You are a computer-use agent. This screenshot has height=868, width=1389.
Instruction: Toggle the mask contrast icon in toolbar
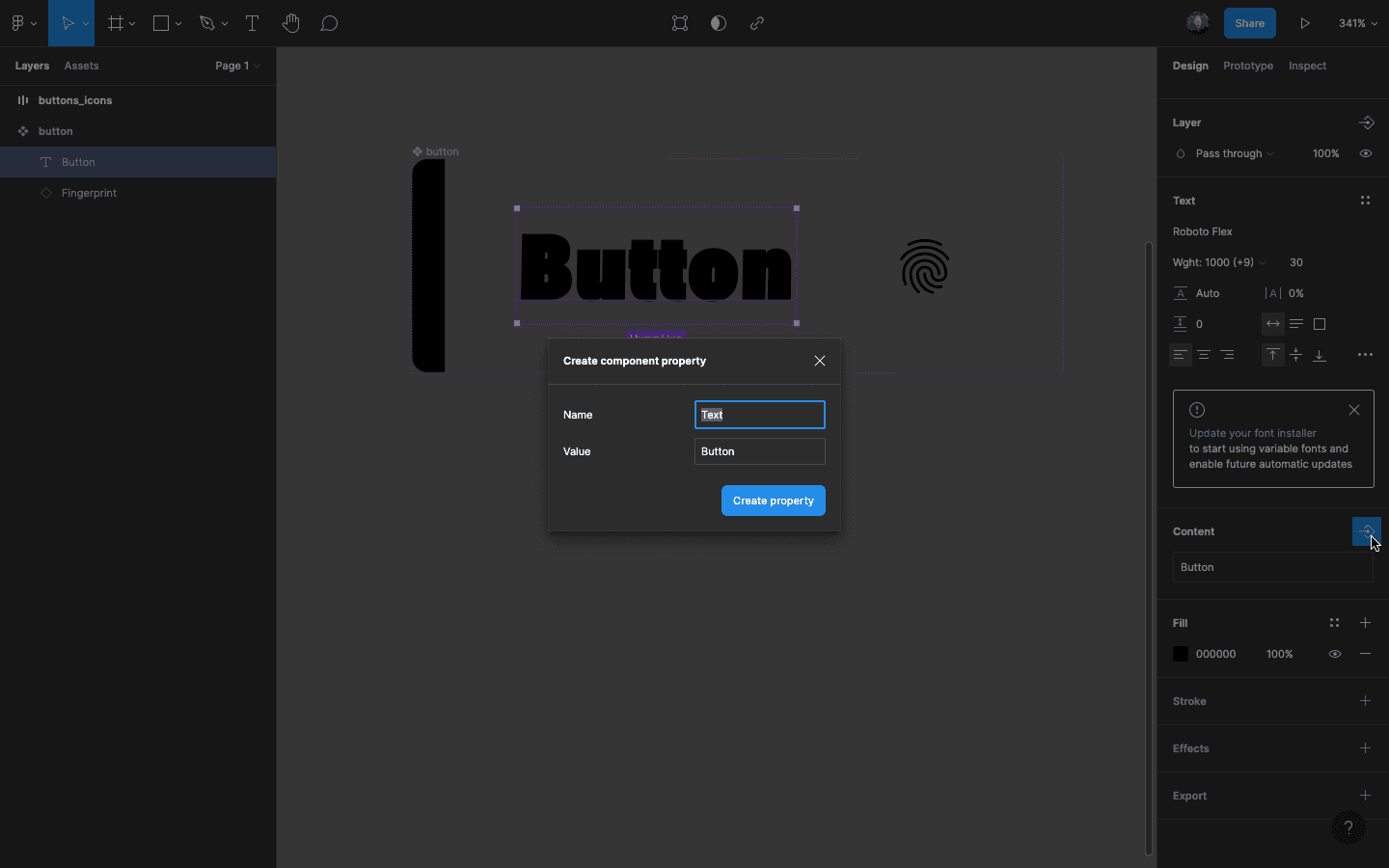coord(719,23)
